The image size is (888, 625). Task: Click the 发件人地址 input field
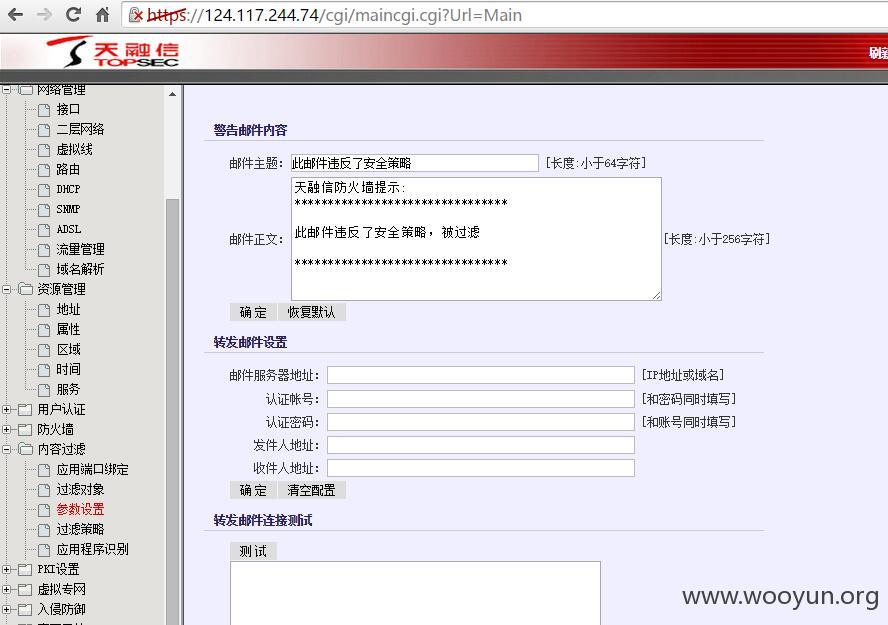(x=481, y=445)
